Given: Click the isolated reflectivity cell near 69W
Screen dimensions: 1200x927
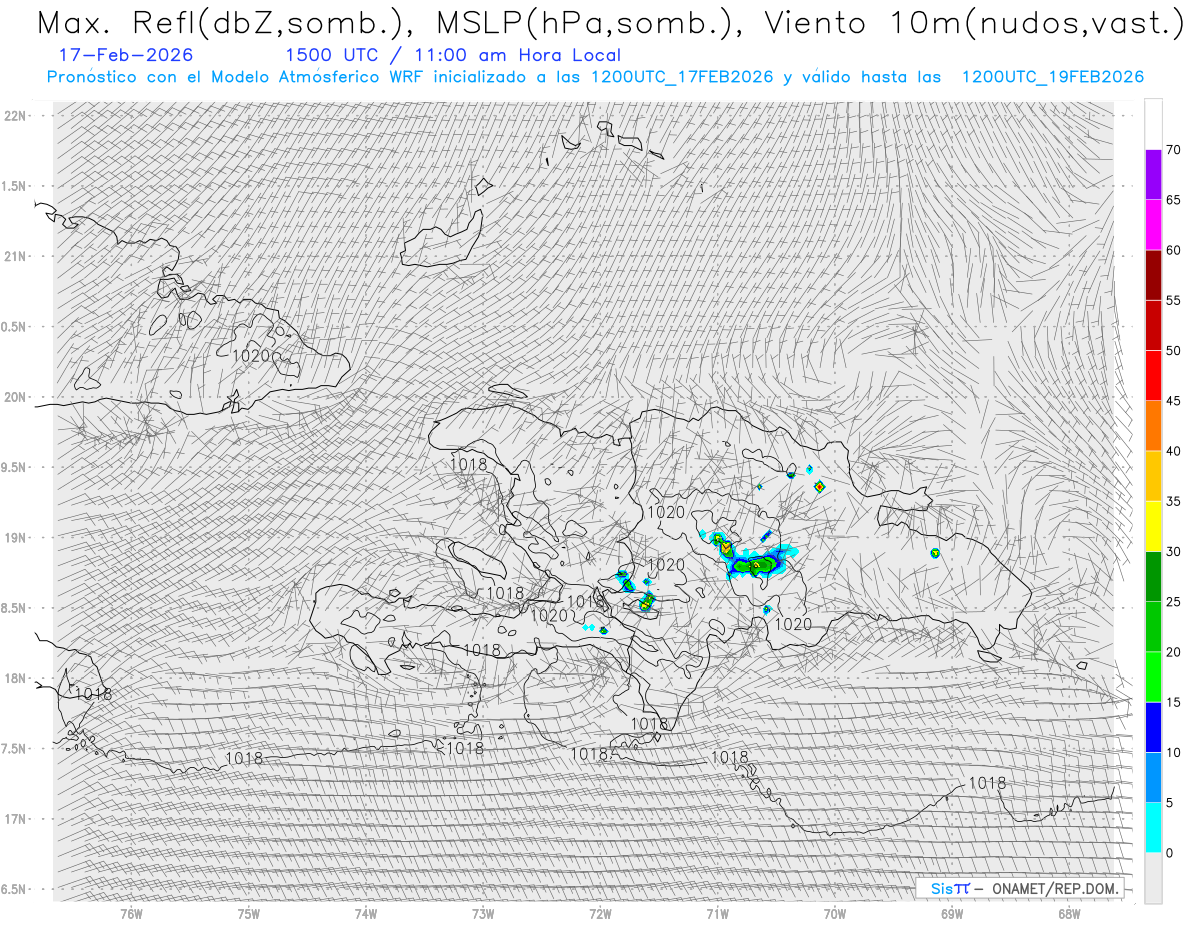Looking at the screenshot, I should pyautogui.click(x=935, y=553).
